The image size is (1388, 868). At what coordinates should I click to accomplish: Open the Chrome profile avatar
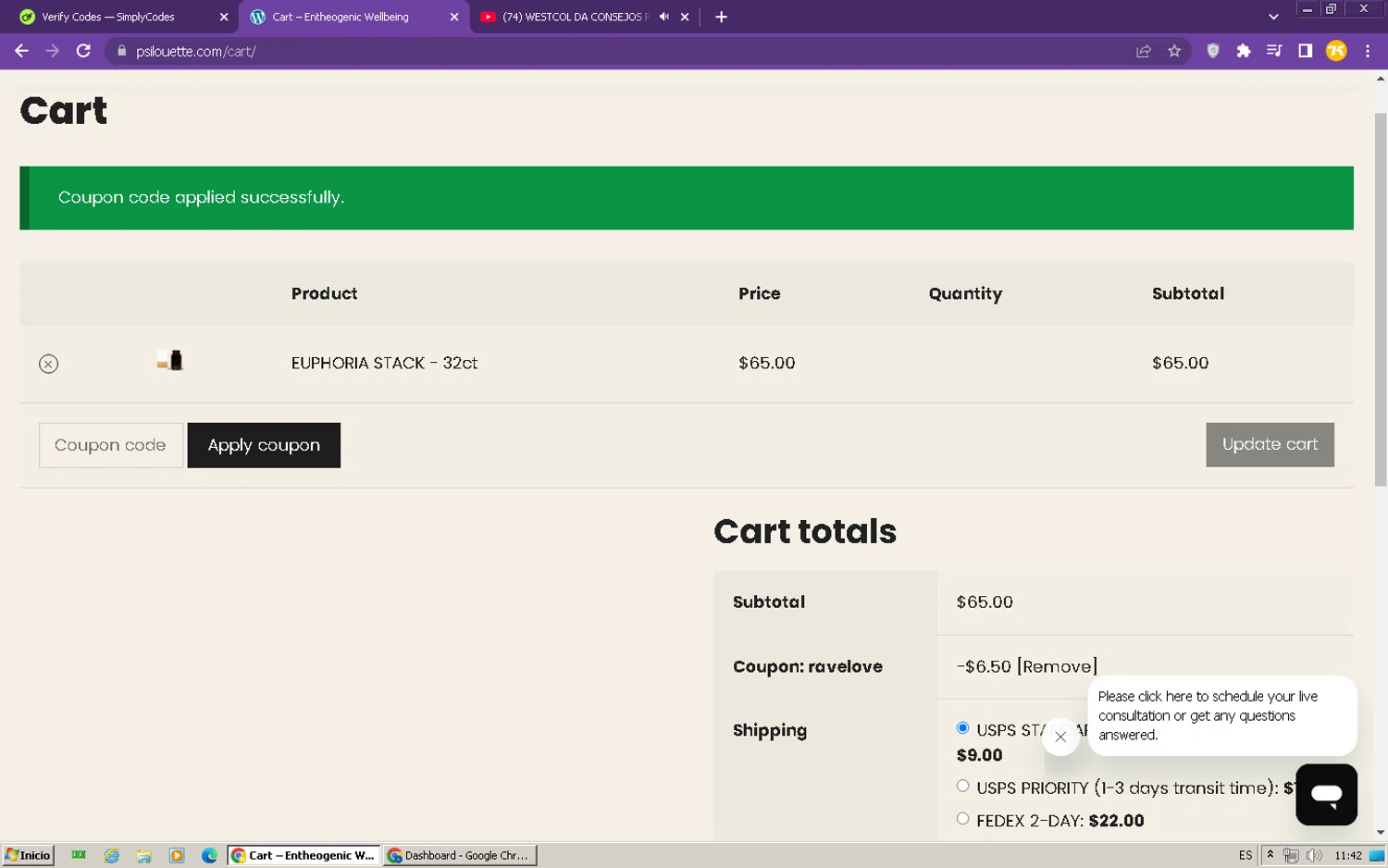(1336, 51)
